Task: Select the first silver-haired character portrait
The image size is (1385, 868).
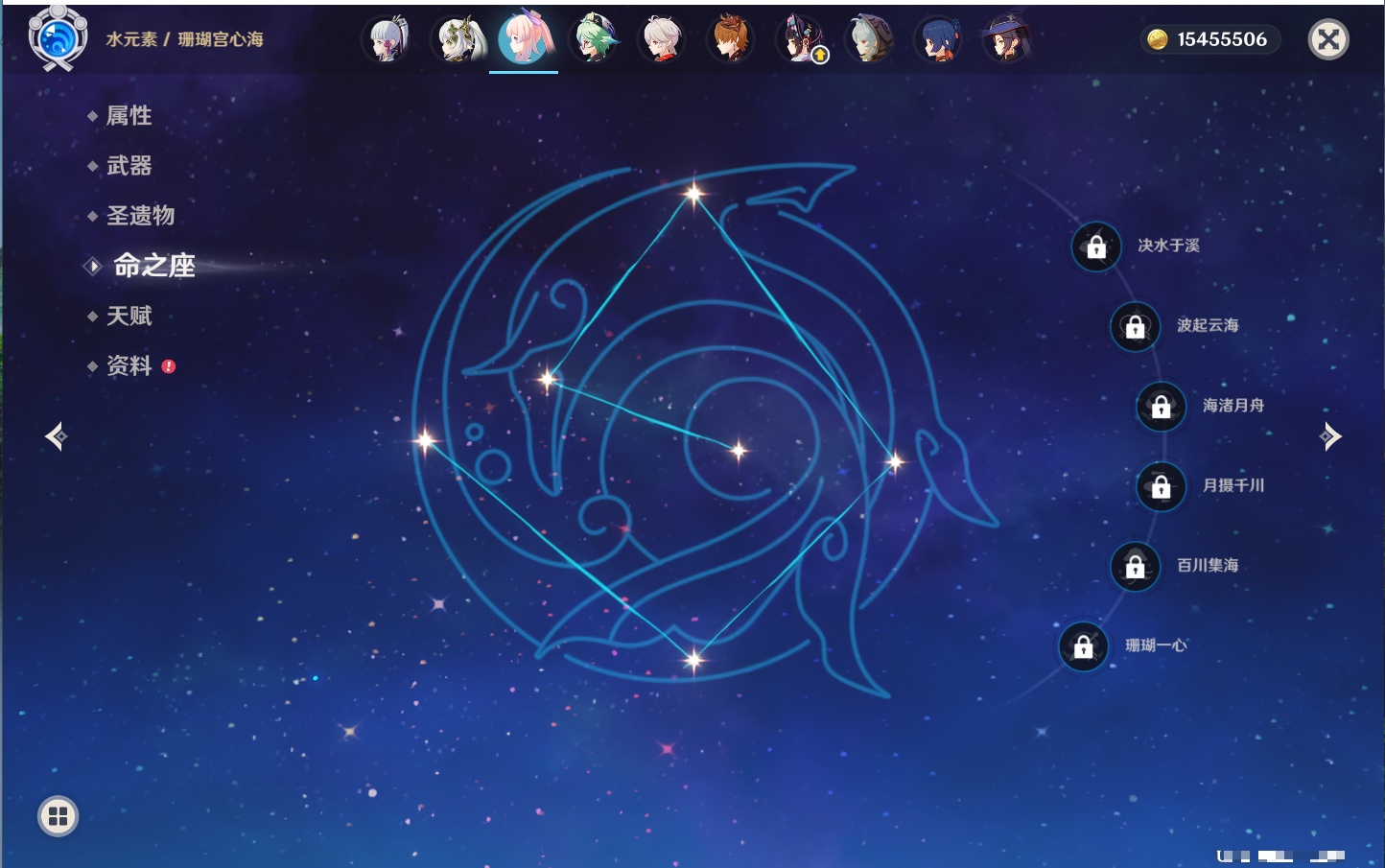Action: tap(387, 40)
